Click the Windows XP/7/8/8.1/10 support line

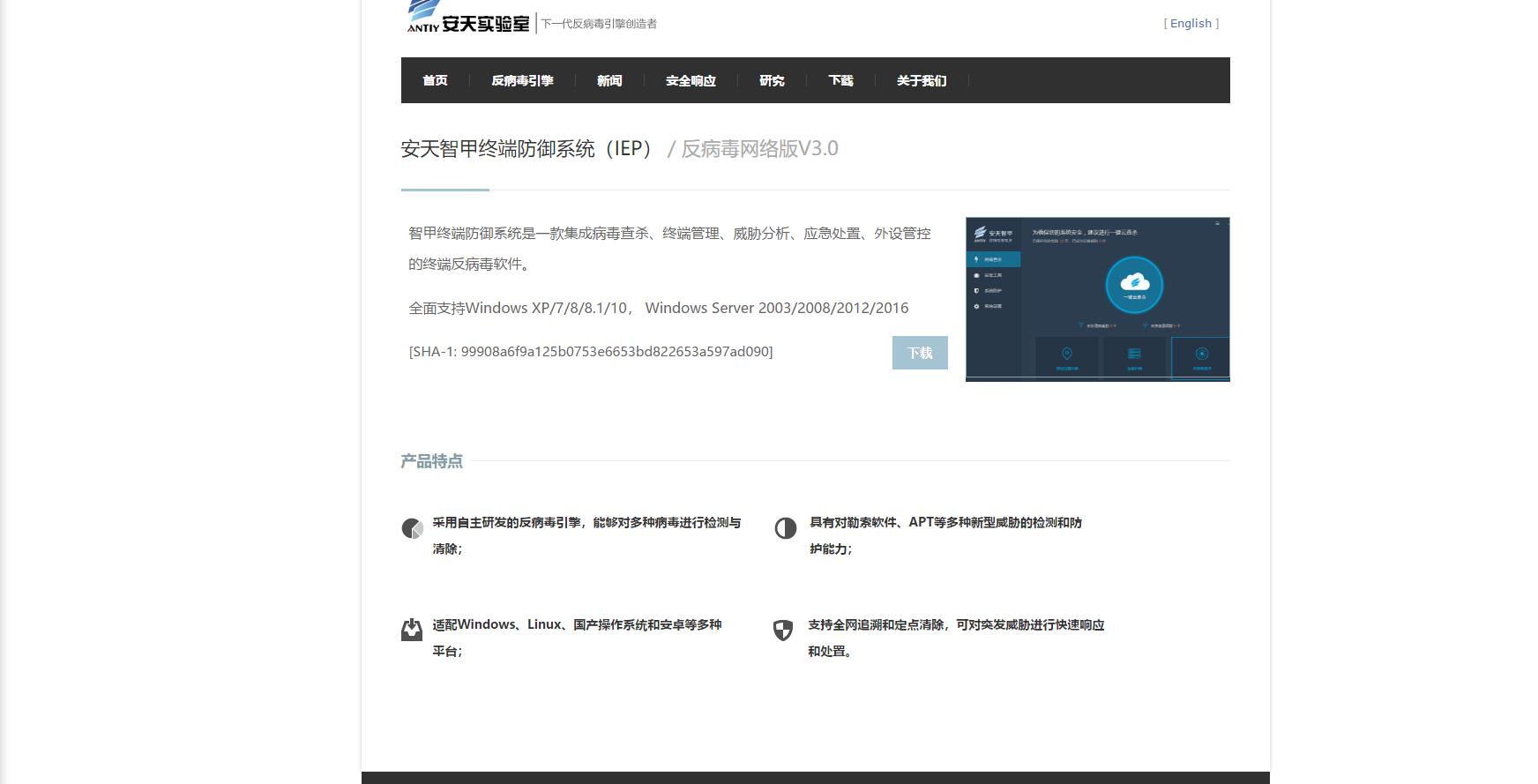[659, 308]
